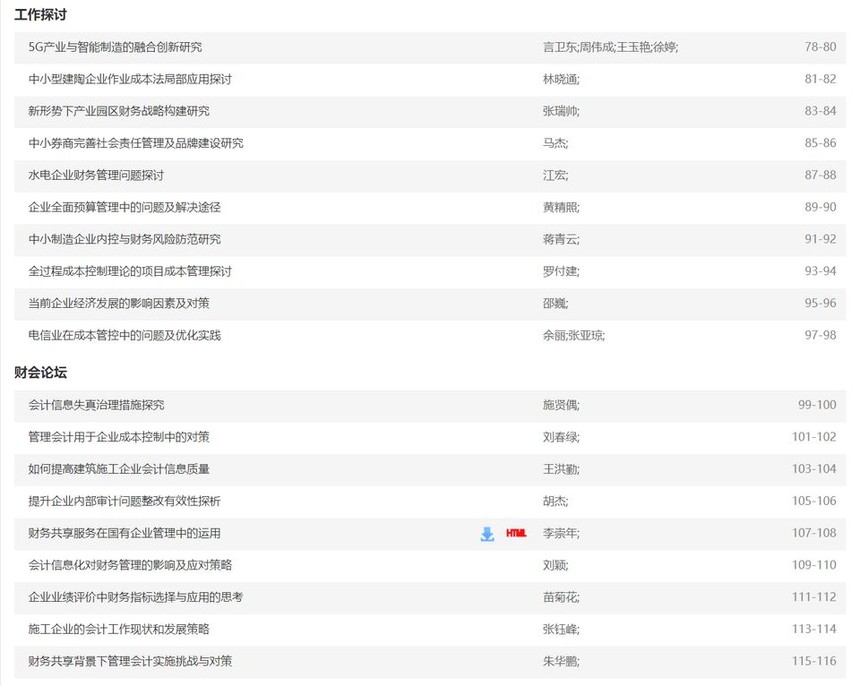Click page range 111-112
This screenshot has height=686, width=860.
[814, 597]
